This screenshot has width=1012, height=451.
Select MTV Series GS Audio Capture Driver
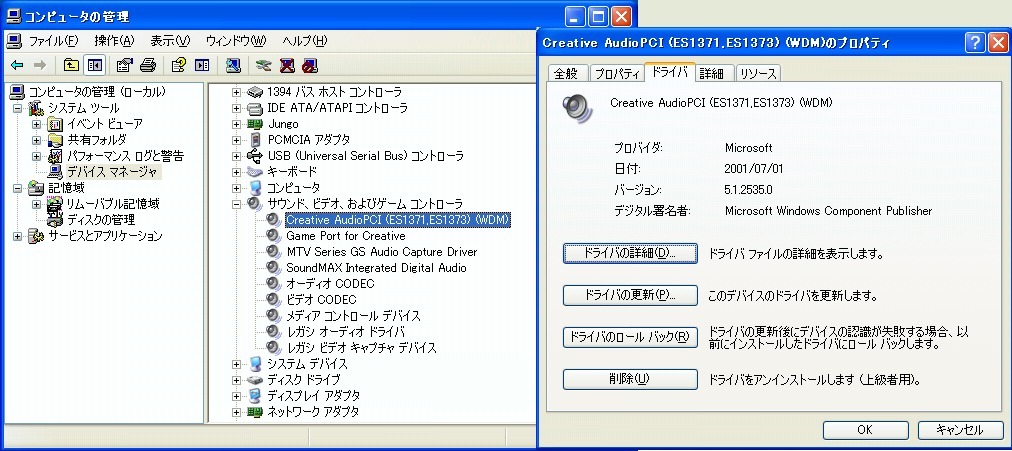381,252
